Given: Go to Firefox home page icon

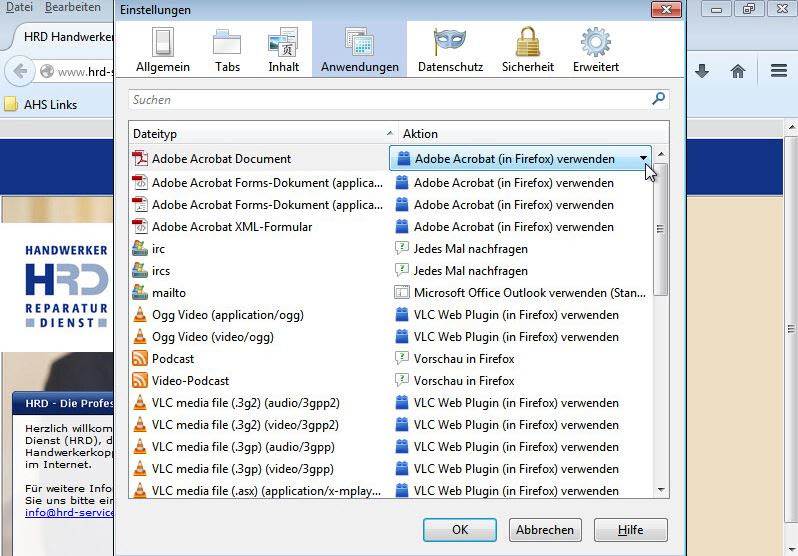Looking at the screenshot, I should click(x=738, y=71).
